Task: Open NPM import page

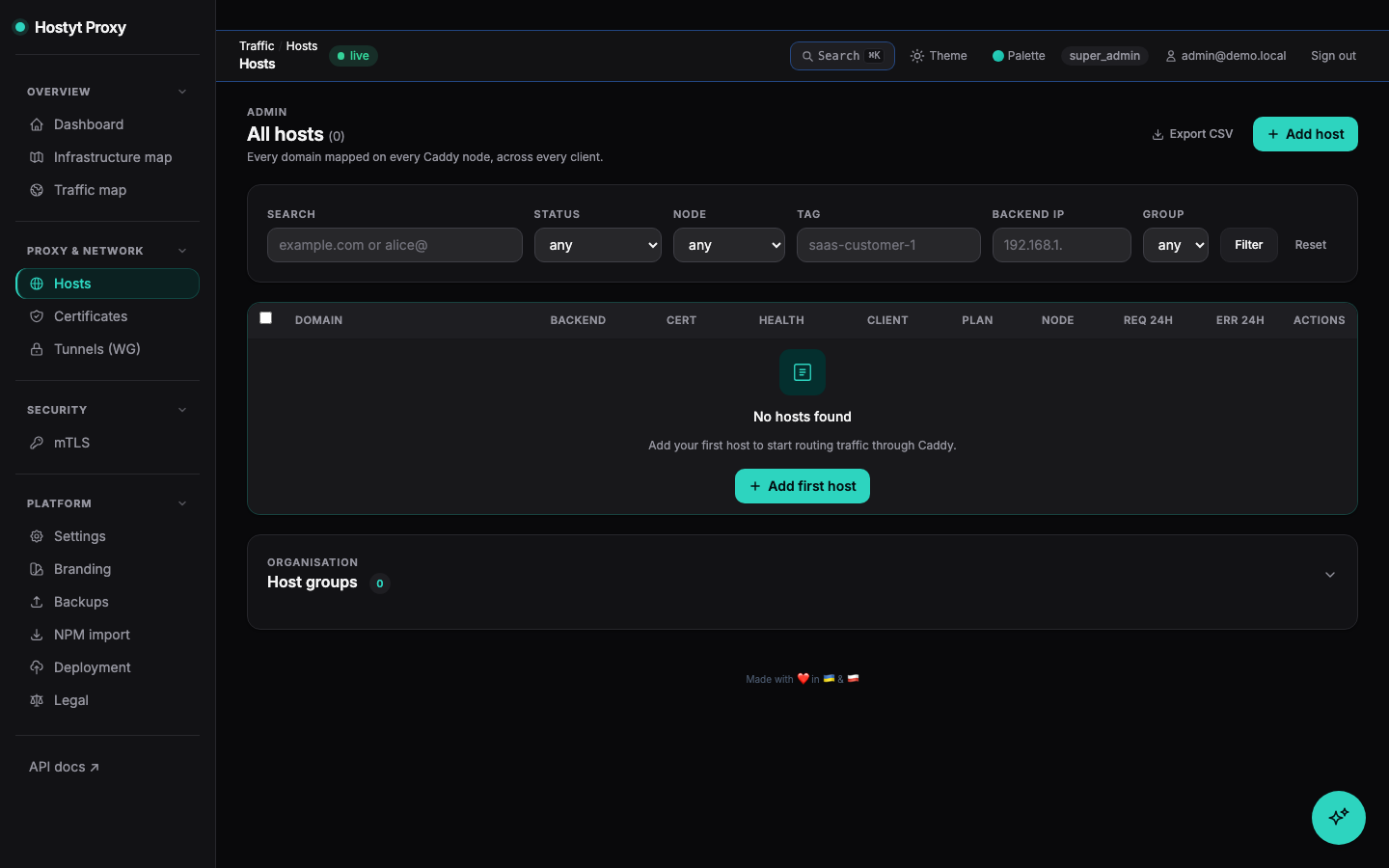Action: 107,635
